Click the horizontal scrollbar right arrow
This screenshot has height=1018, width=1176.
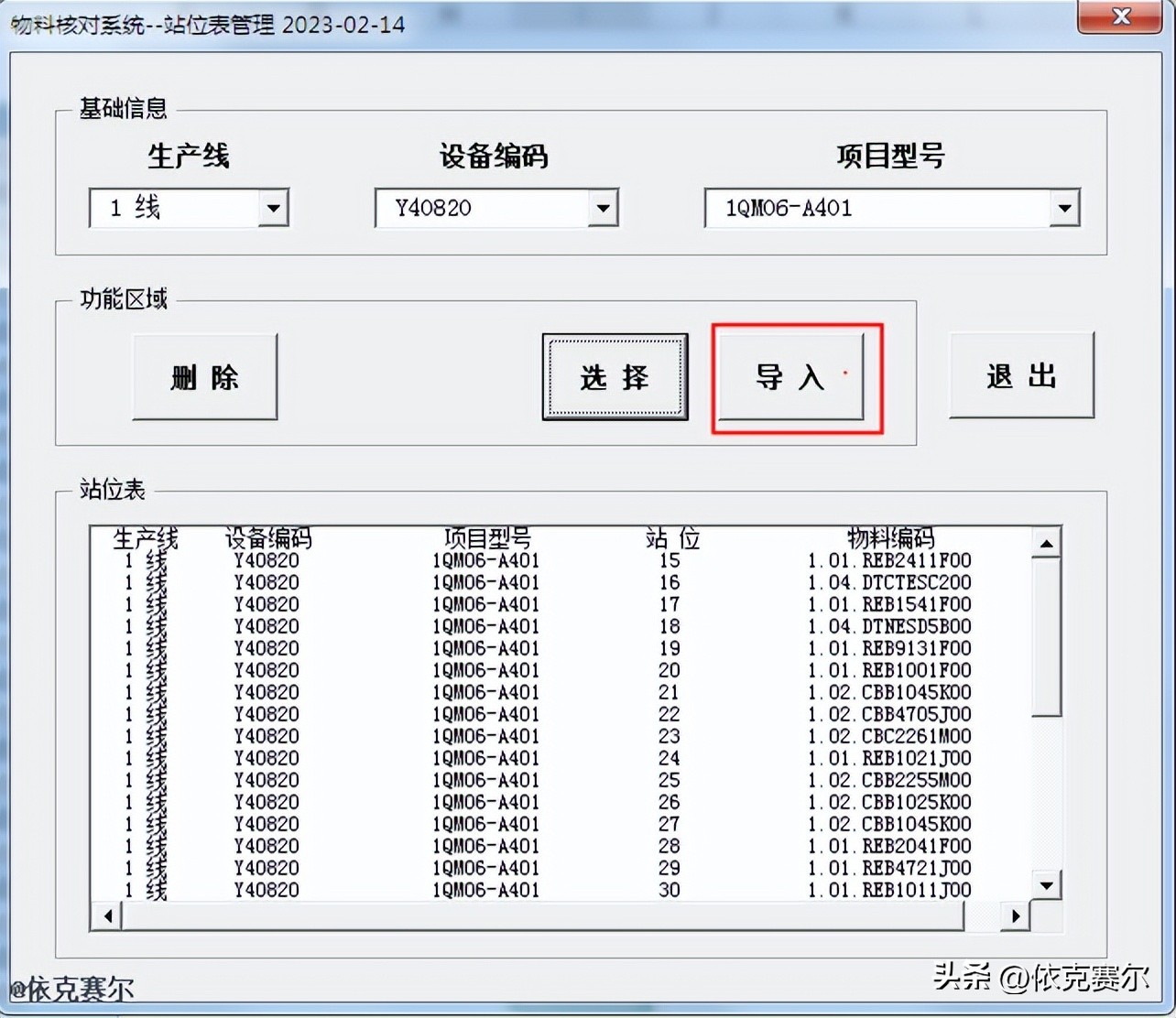[1016, 915]
